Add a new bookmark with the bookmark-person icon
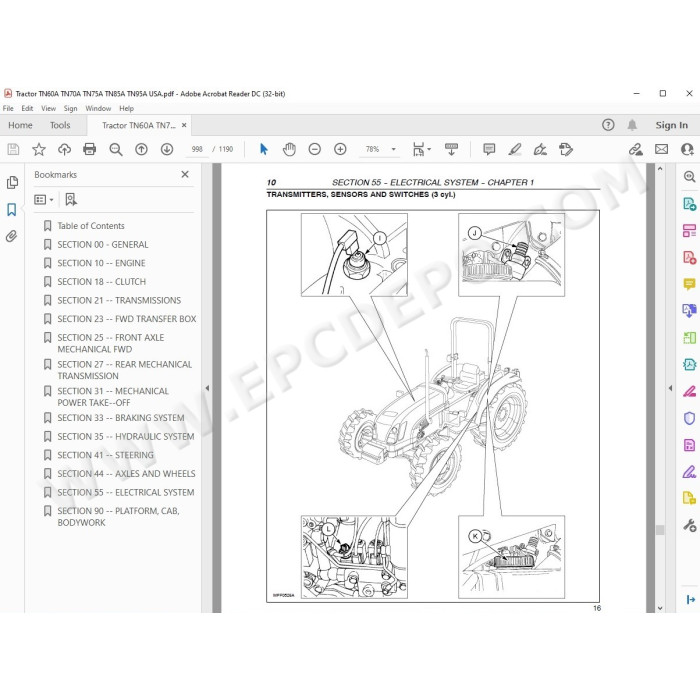Viewport: 700px width, 700px height. click(71, 200)
